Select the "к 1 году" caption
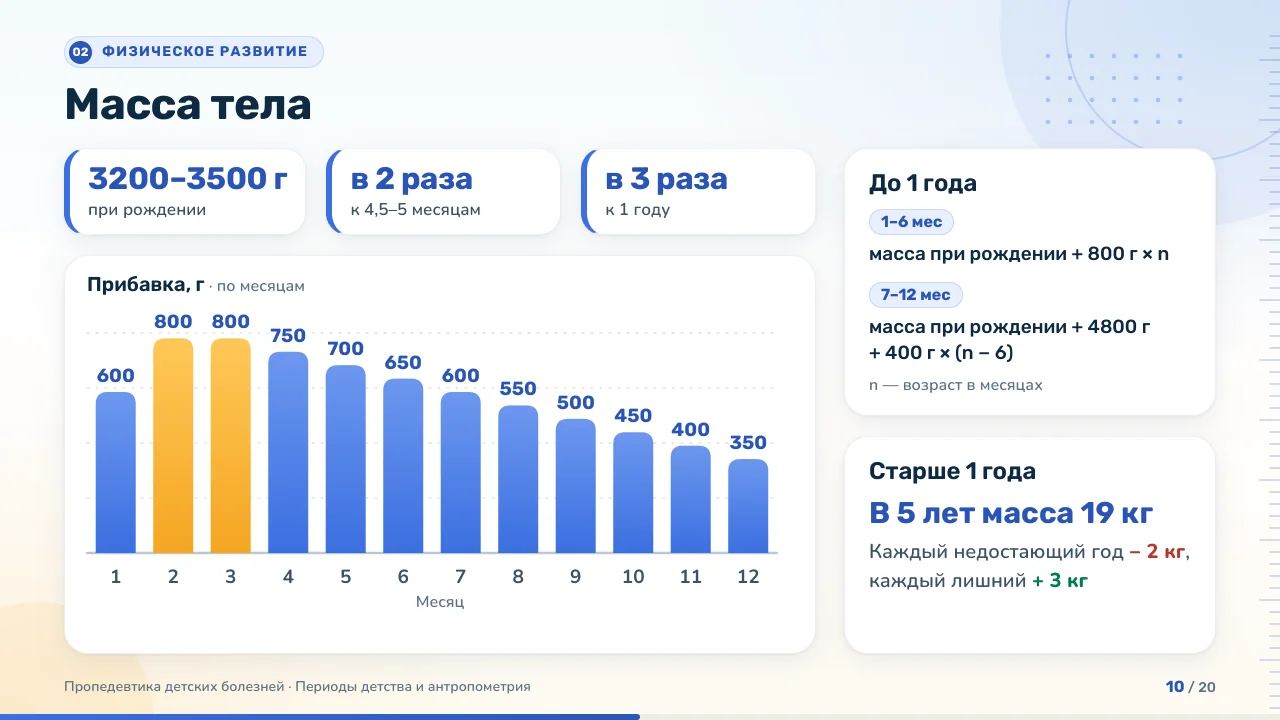This screenshot has width=1280, height=720. point(637,210)
